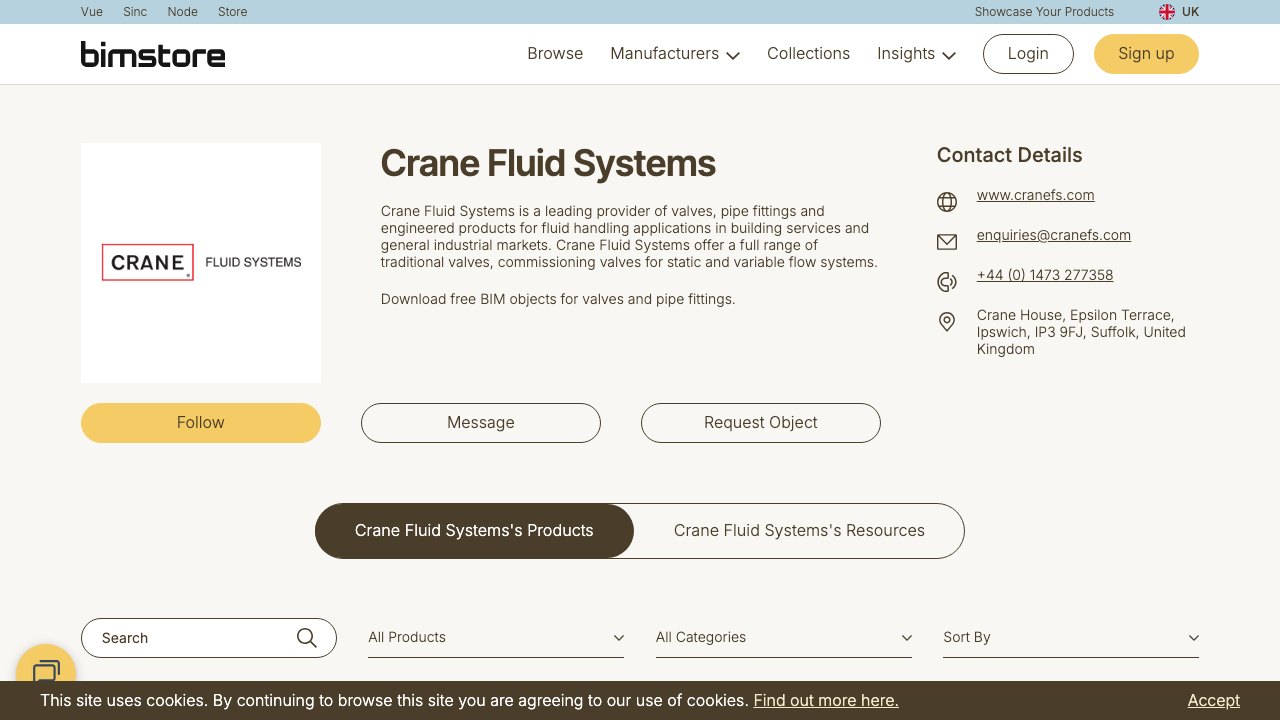This screenshot has height=720, width=1280.
Task: Click the Login button
Action: [1028, 54]
